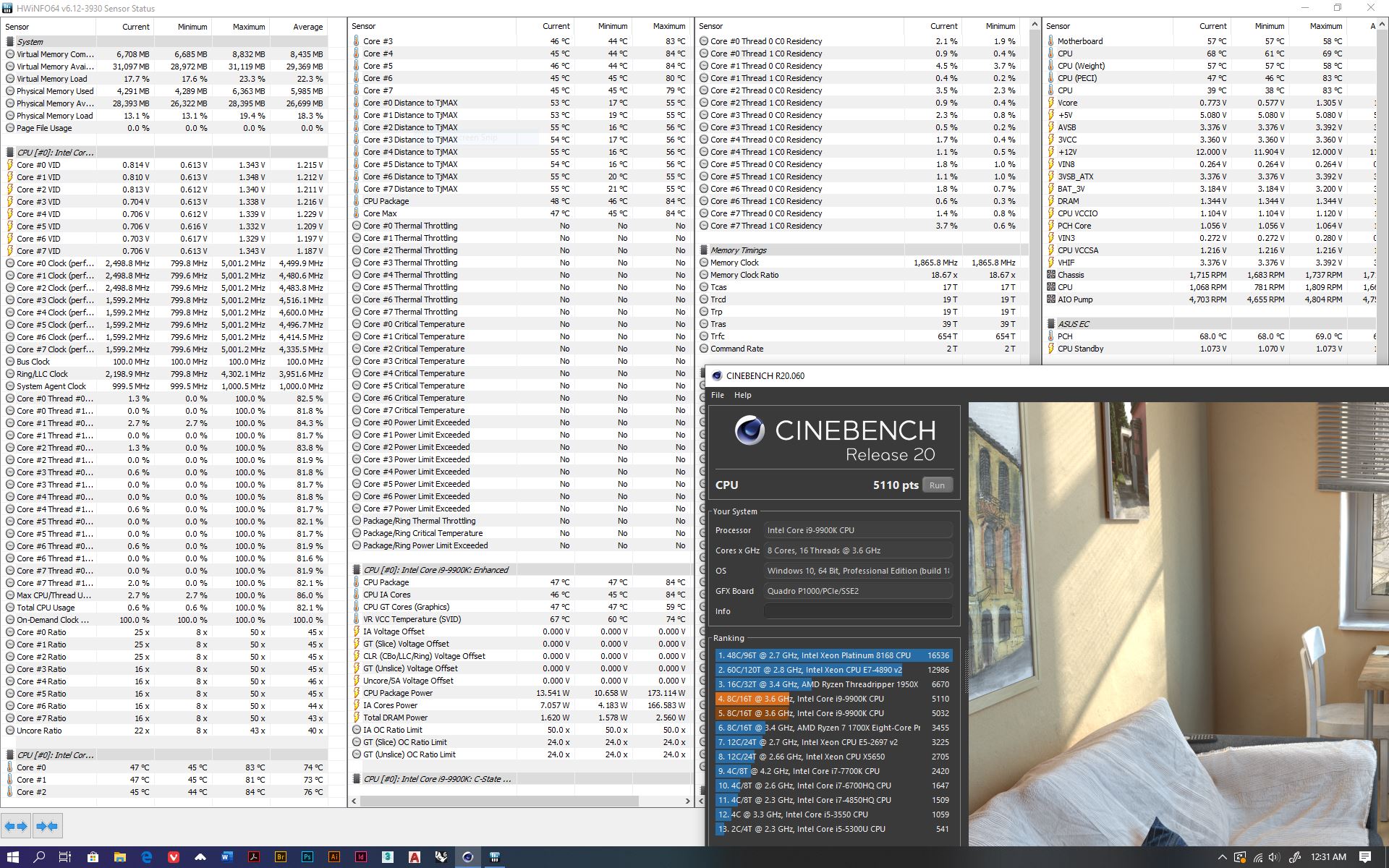Open Photoshop from the taskbar

click(307, 857)
